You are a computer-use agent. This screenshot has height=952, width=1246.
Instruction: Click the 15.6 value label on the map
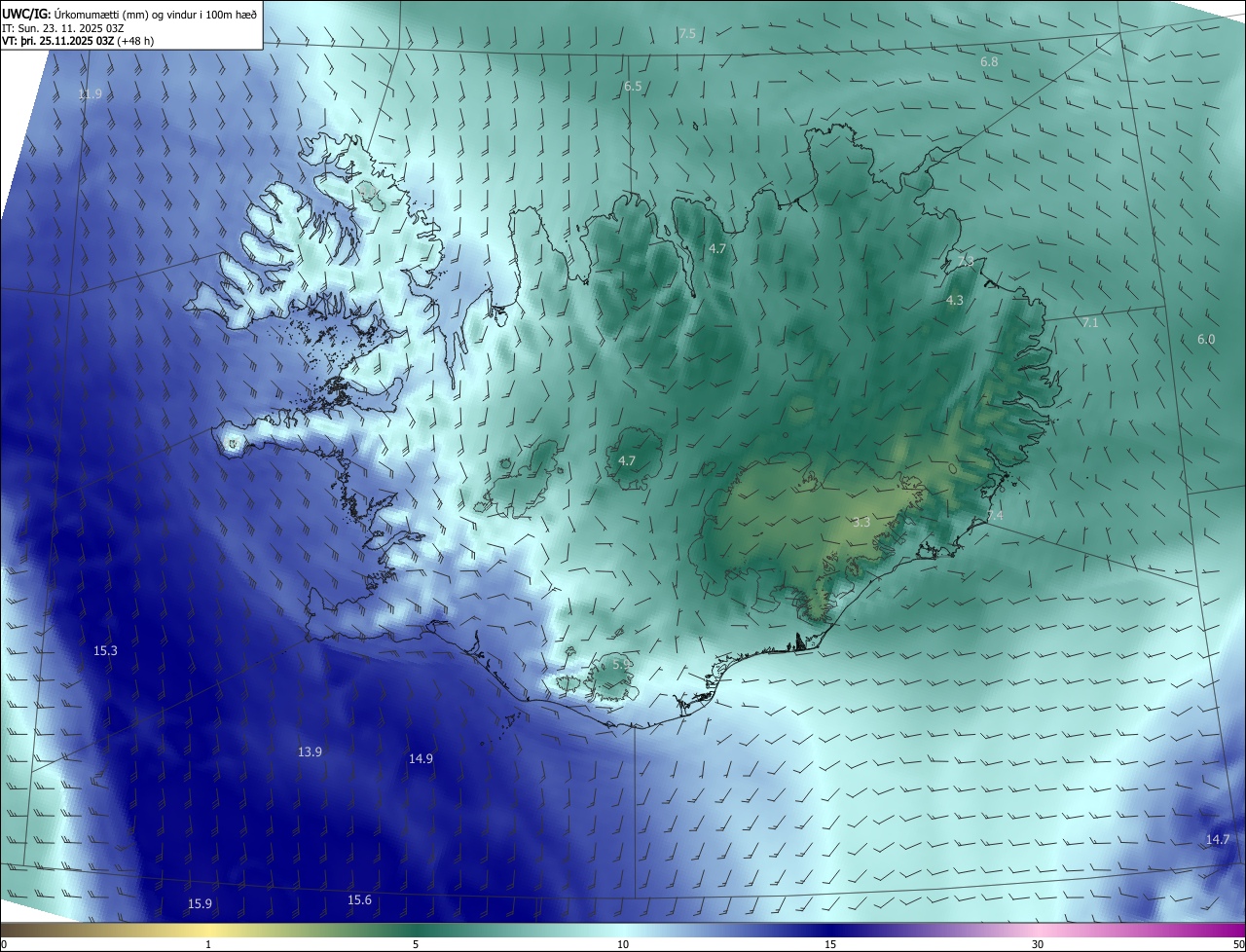coord(359,900)
